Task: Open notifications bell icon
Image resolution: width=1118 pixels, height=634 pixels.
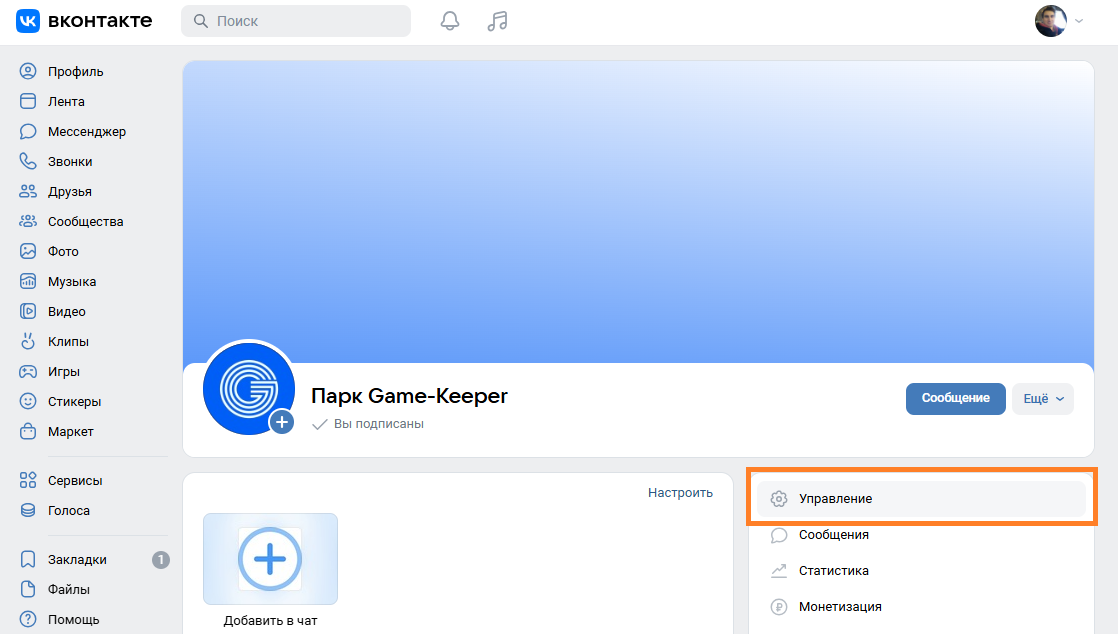Action: coord(450,21)
